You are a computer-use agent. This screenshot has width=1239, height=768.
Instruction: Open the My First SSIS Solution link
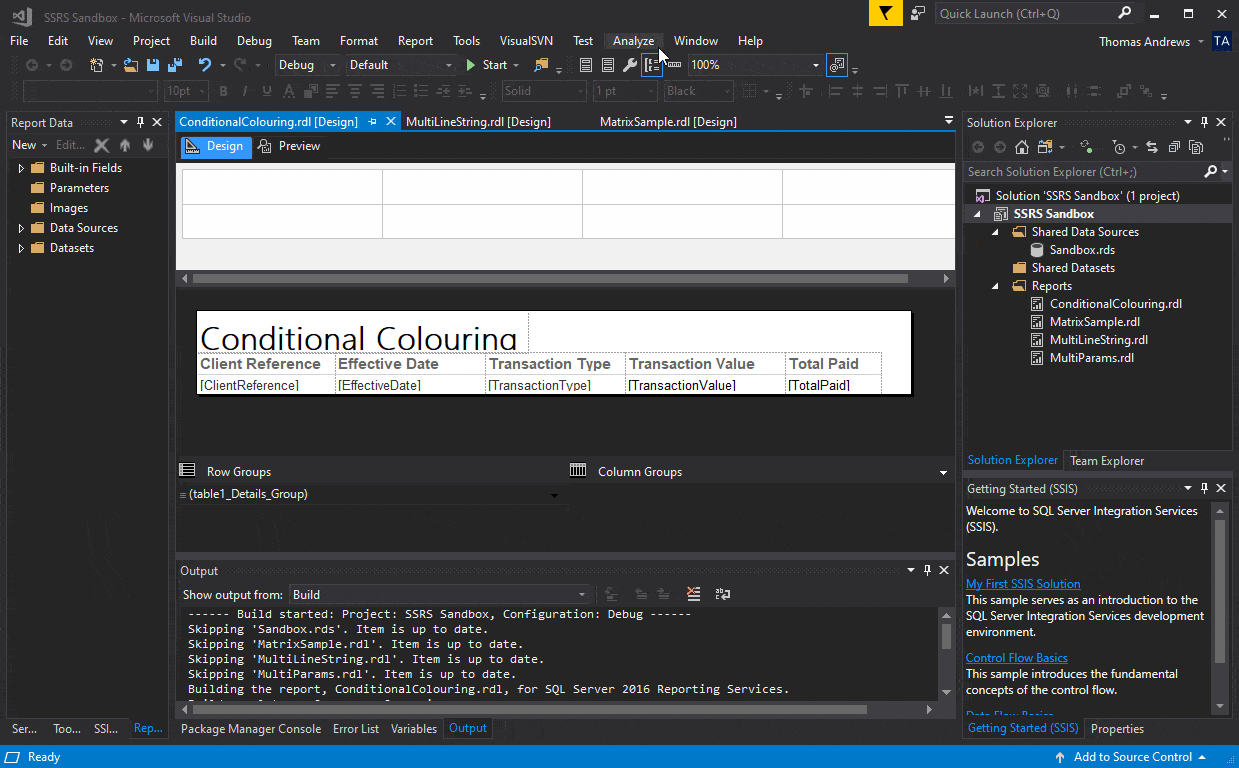(1023, 583)
